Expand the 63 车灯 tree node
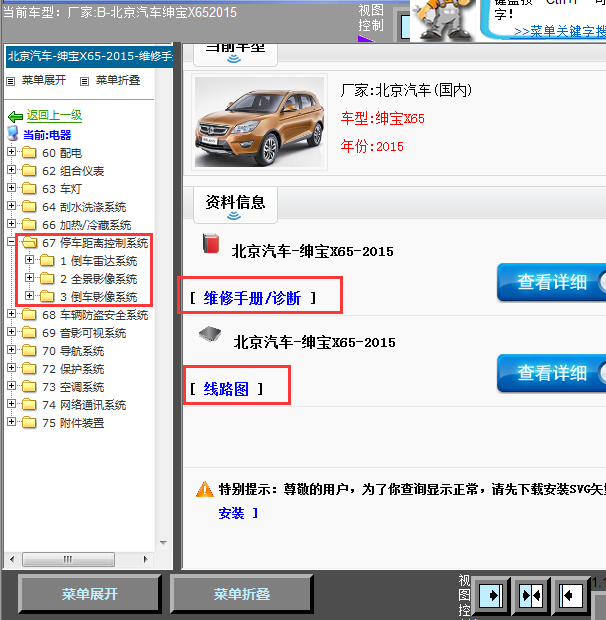Image resolution: width=606 pixels, height=620 pixels. [x=11, y=187]
